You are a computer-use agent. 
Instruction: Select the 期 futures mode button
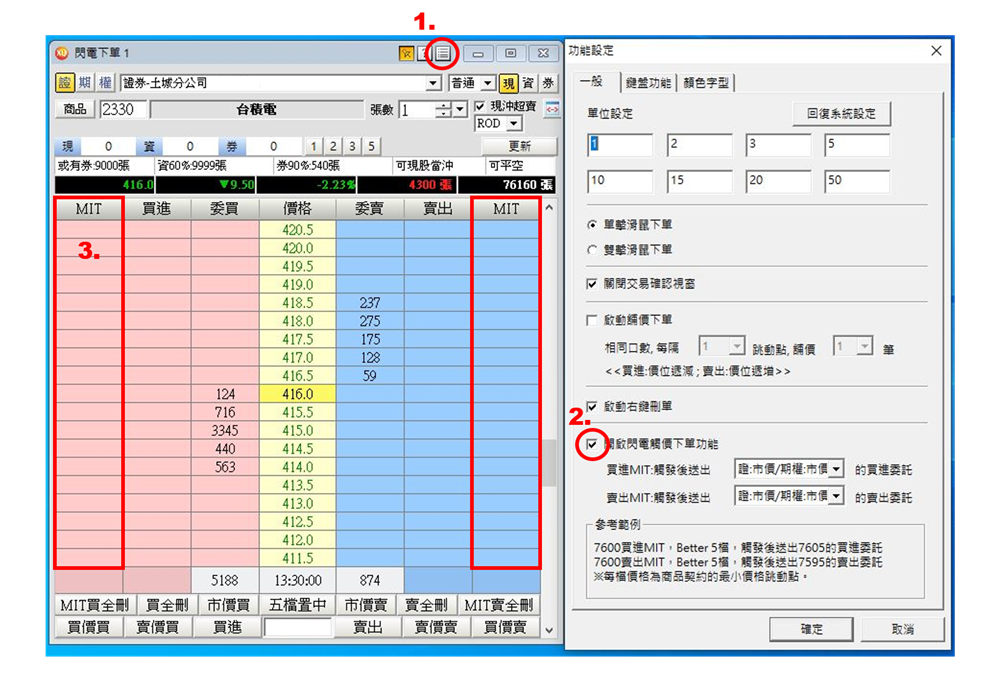click(85, 83)
